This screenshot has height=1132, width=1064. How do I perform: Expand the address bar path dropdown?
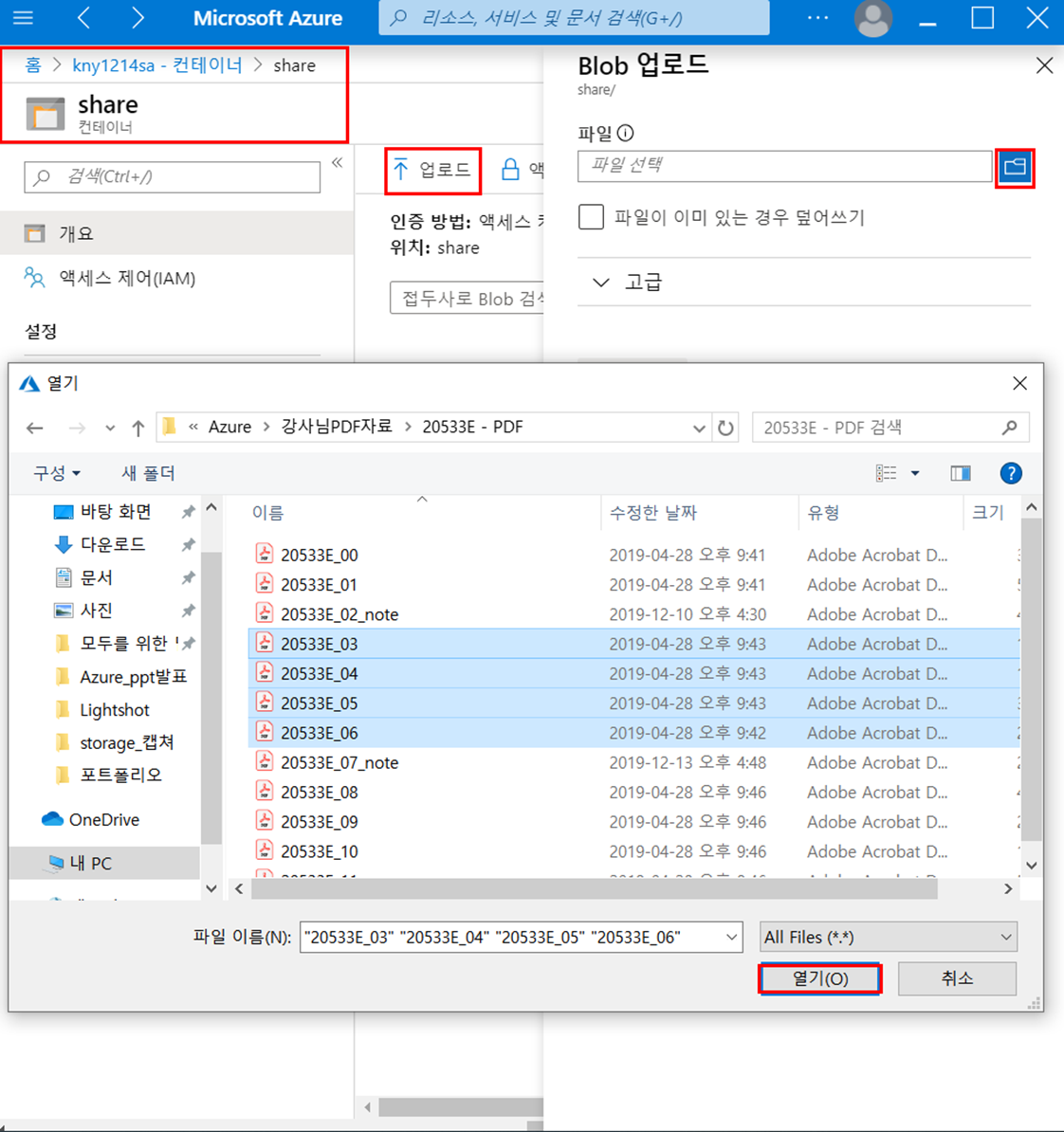coord(699,428)
